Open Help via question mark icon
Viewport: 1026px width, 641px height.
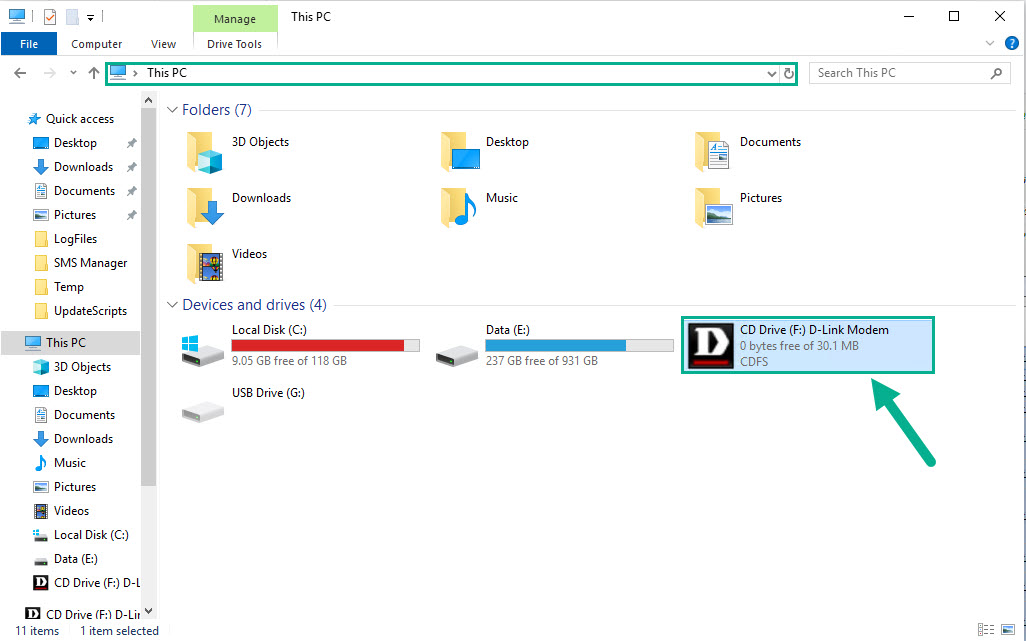click(x=1012, y=44)
